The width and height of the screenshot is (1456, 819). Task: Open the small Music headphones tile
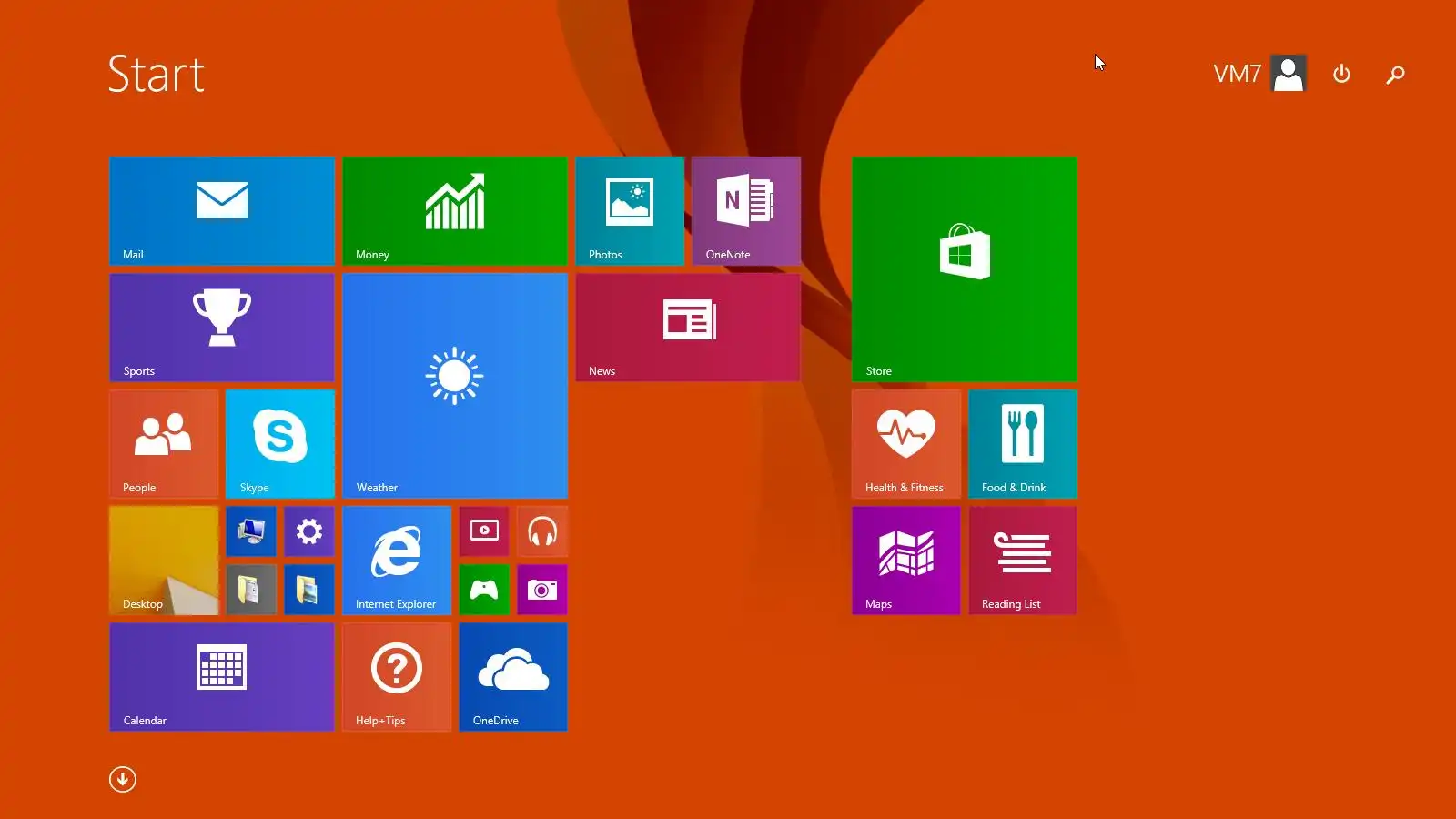pos(542,531)
